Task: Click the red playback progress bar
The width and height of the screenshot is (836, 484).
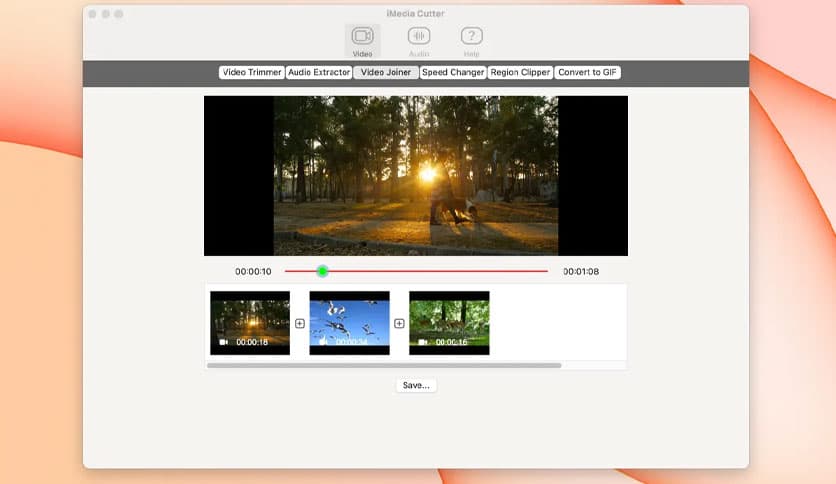Action: 416,271
